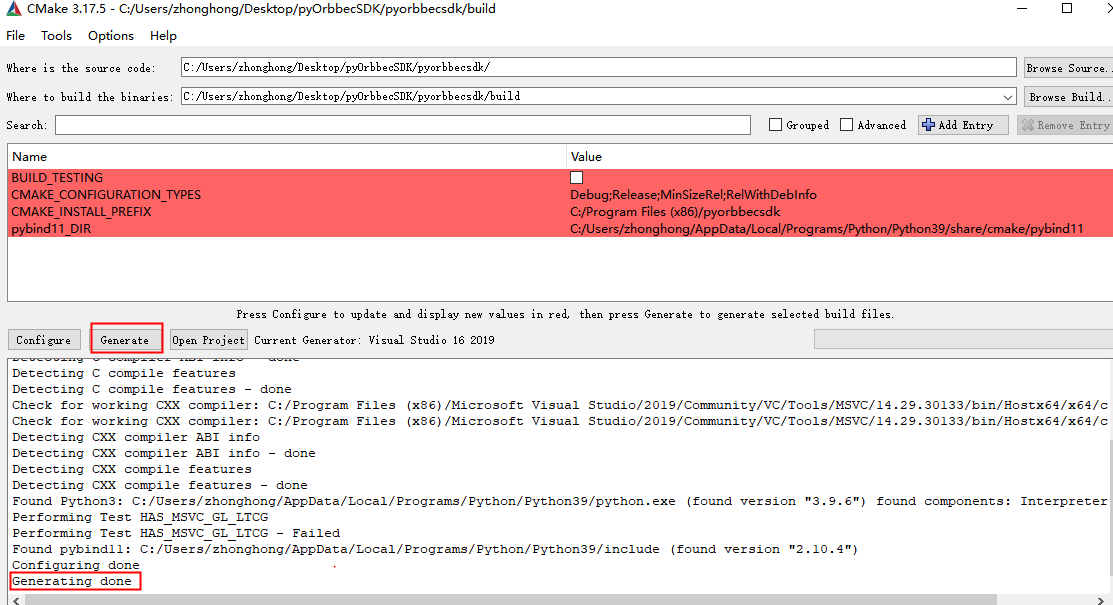Click Browse Source button
Screen dimensions: 1113x605
click(x=1067, y=68)
